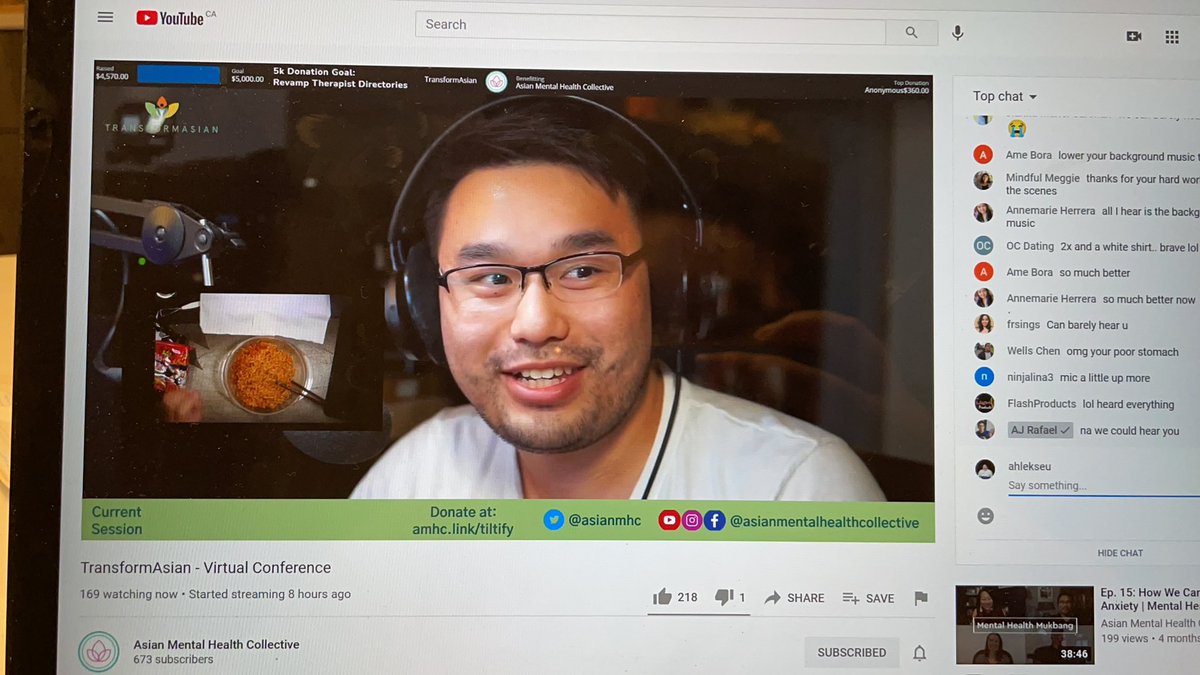Click ninjalina3's chat avatar
The image size is (1200, 675).
pos(985,377)
